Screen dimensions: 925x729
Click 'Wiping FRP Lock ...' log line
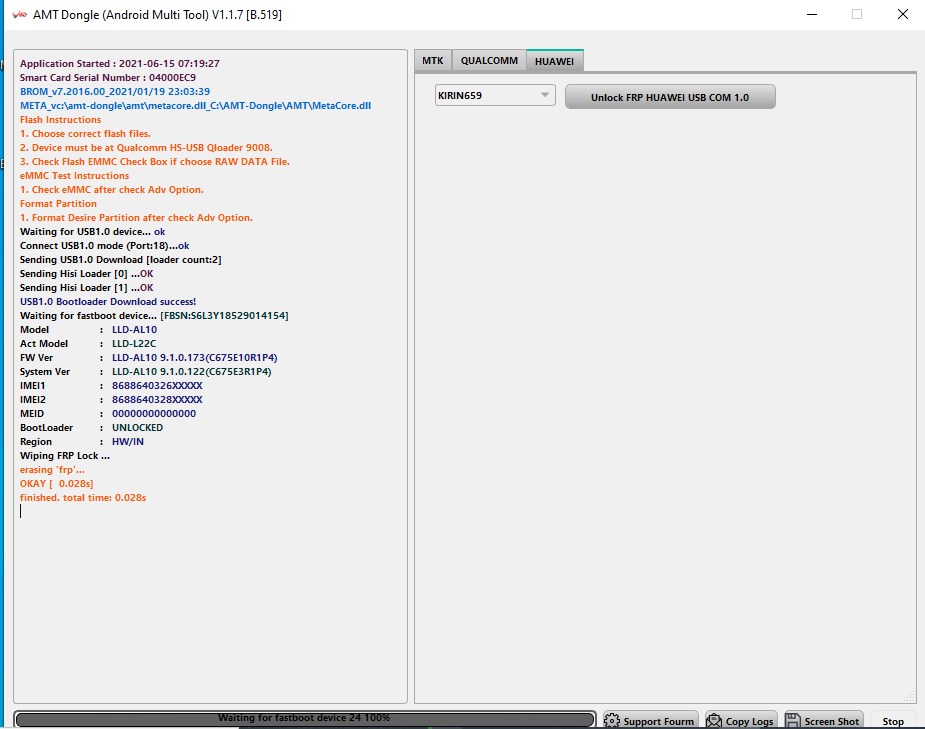[x=65, y=456]
